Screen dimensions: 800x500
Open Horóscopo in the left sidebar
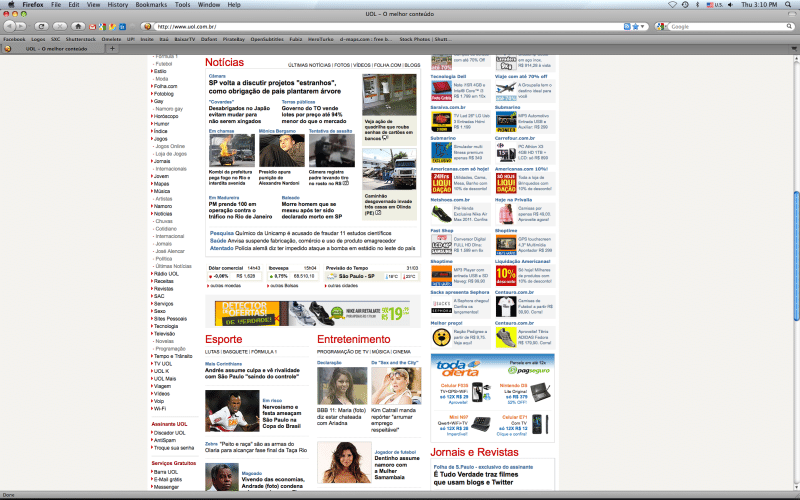pyautogui.click(x=166, y=116)
